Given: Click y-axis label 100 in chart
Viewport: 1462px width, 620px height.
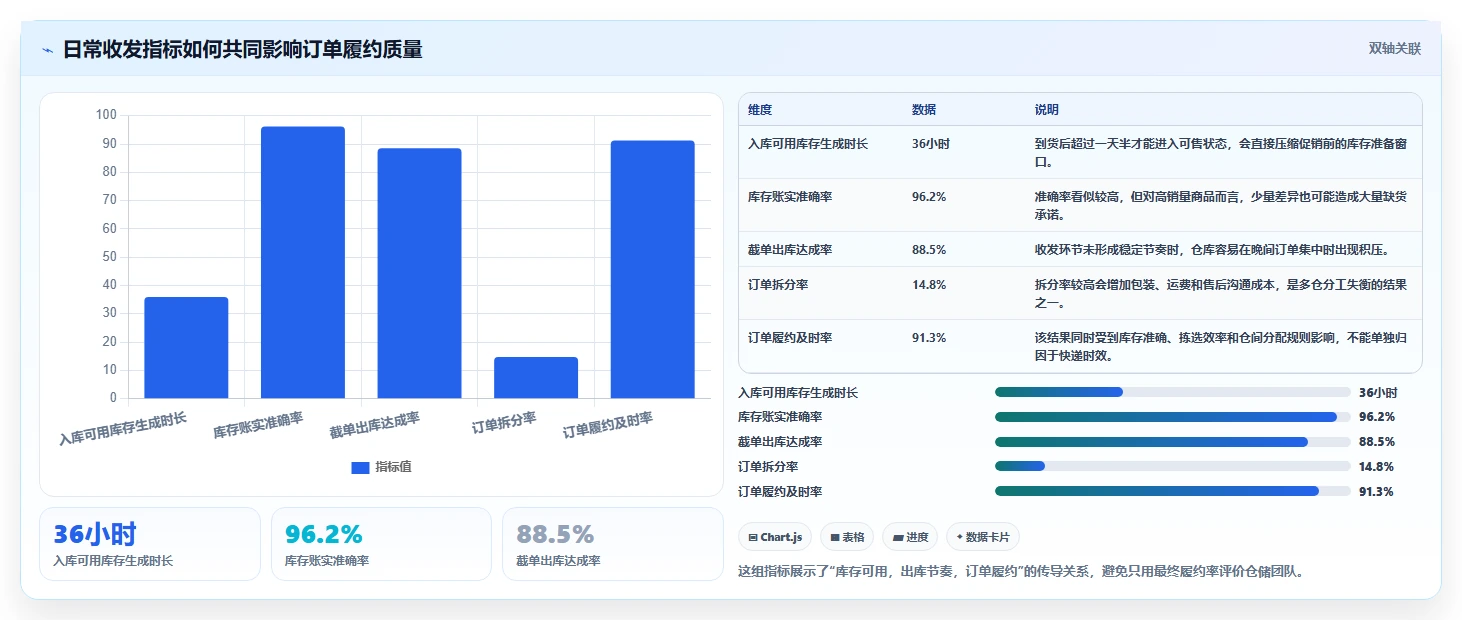Looking at the screenshot, I should 107,115.
